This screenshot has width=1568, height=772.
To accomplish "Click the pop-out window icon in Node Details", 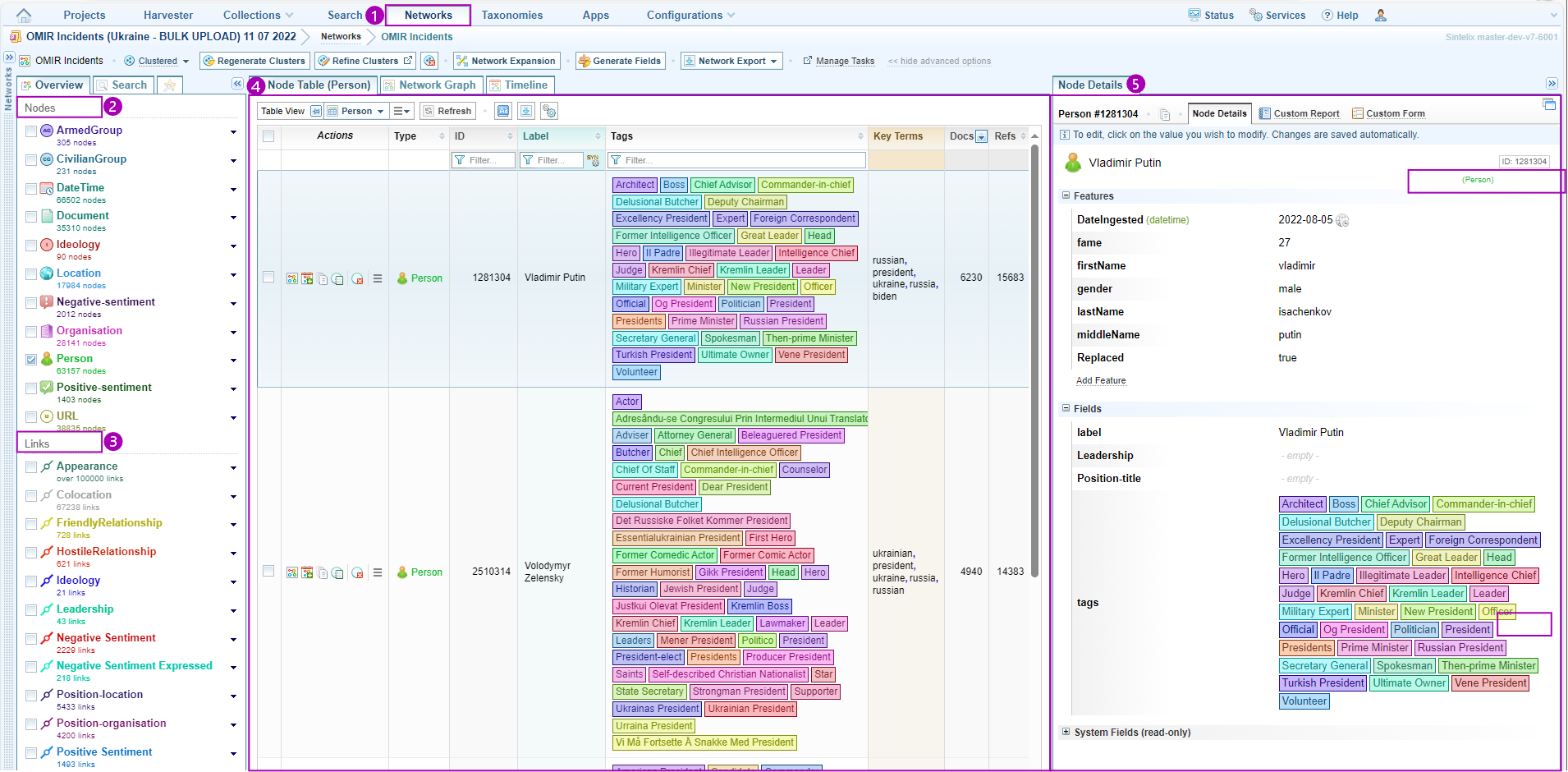I will tap(1549, 104).
